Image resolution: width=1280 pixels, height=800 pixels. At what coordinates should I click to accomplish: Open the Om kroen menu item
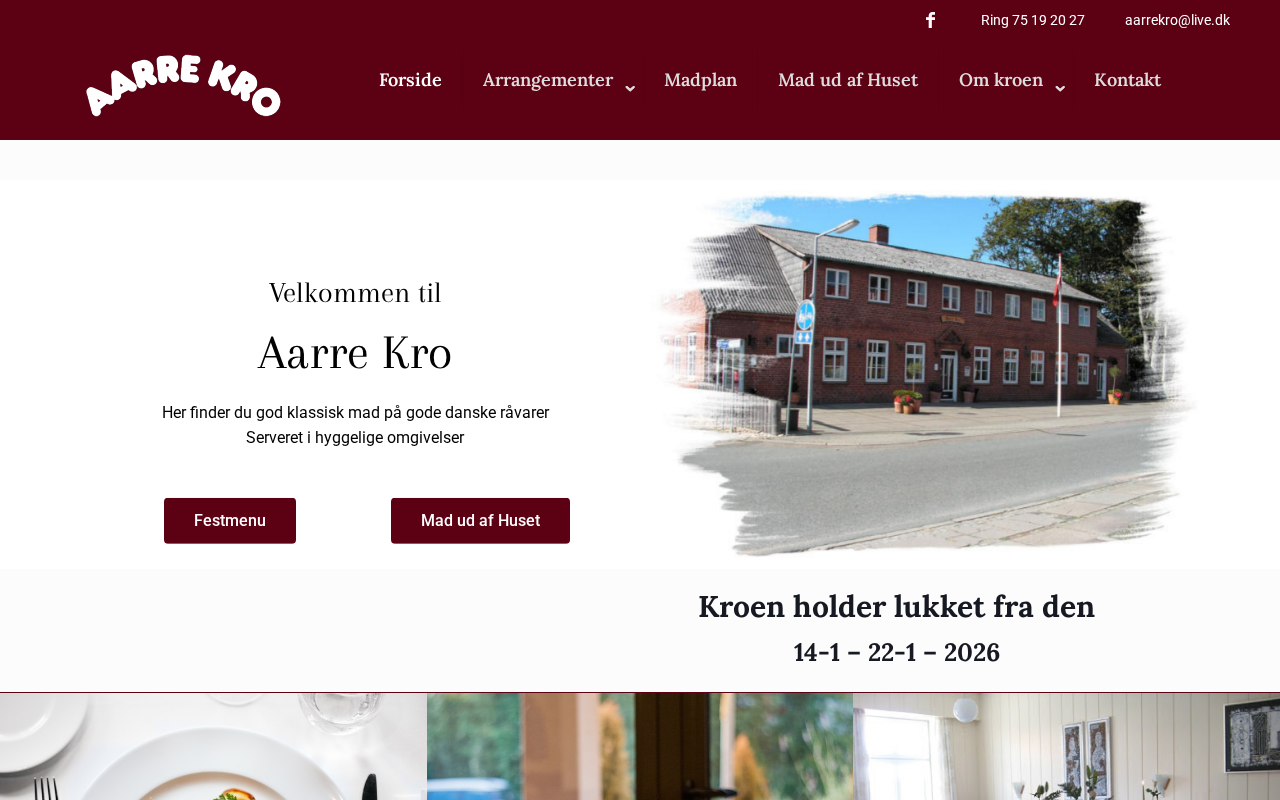(1001, 80)
